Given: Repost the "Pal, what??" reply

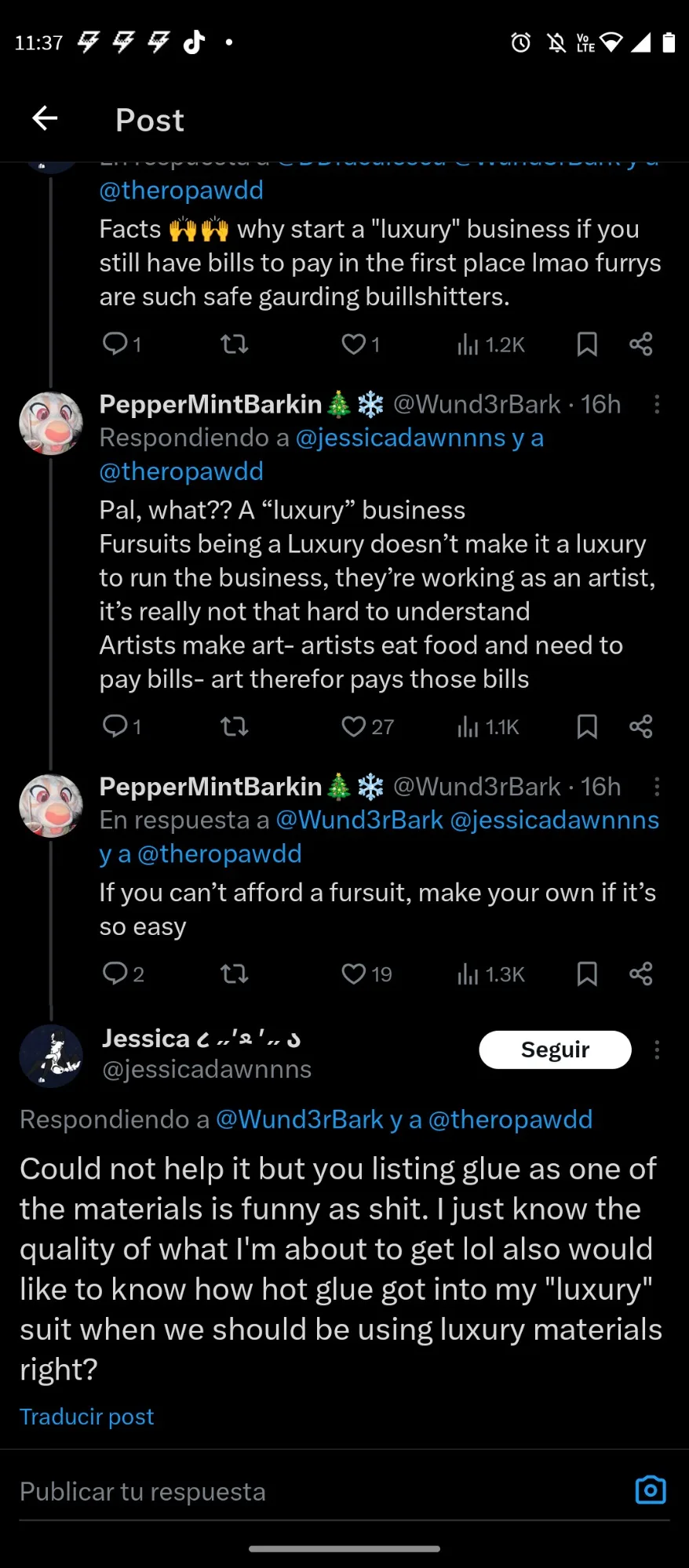Looking at the screenshot, I should [x=234, y=726].
